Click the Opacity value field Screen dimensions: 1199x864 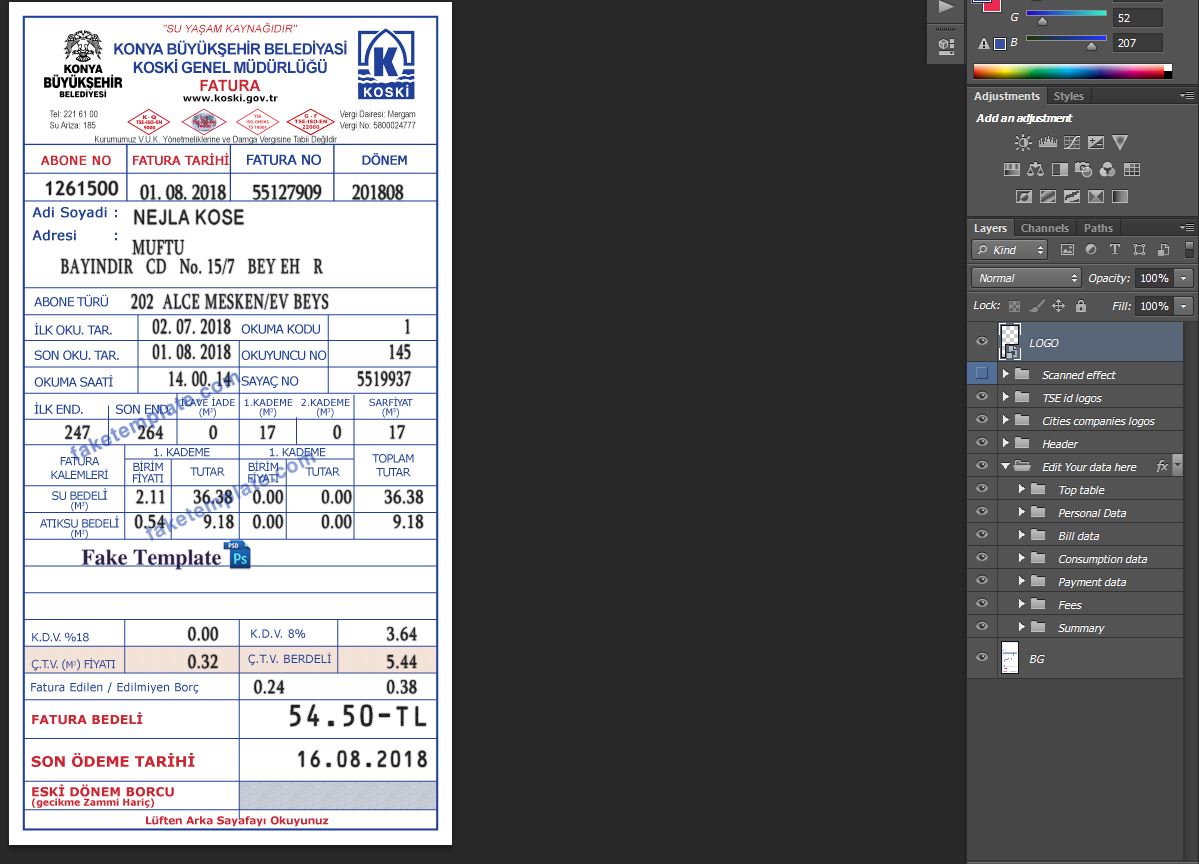(x=1153, y=278)
